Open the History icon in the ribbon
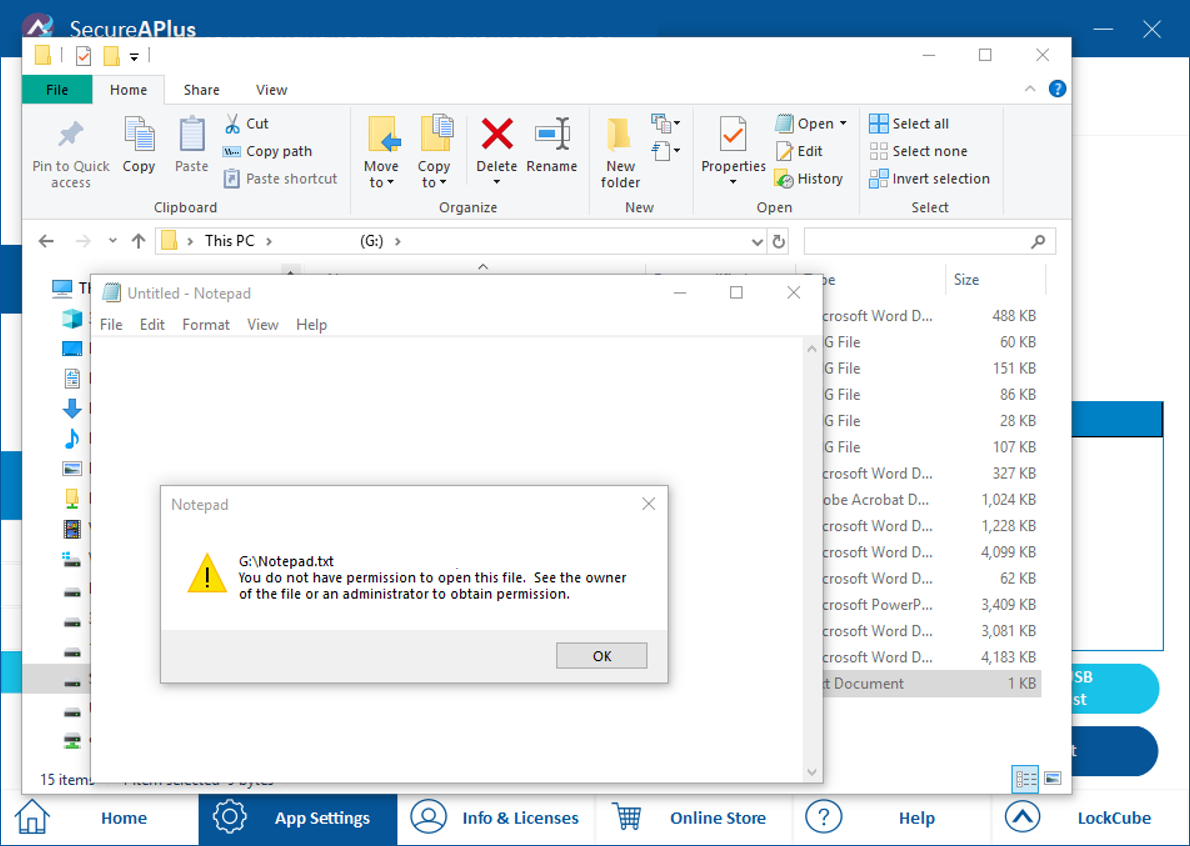The image size is (1190, 846). (784, 179)
